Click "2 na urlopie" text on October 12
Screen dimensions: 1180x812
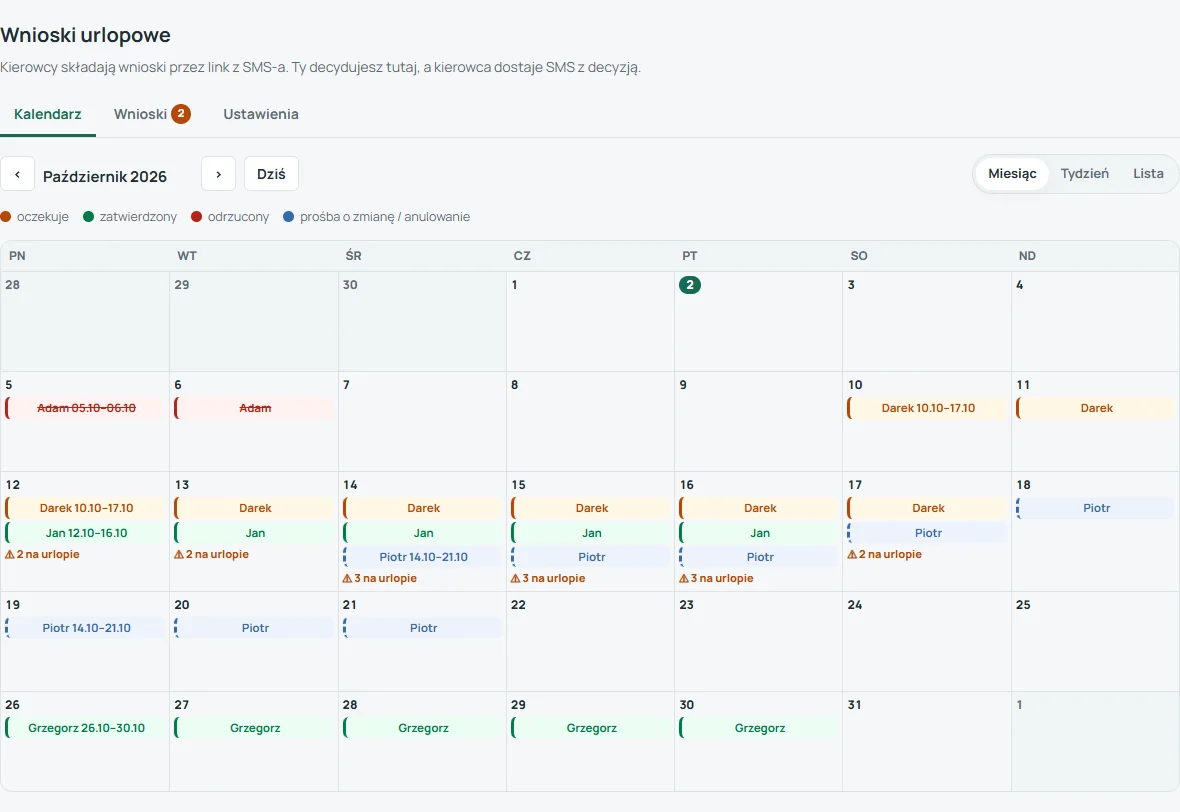[x=48, y=554]
